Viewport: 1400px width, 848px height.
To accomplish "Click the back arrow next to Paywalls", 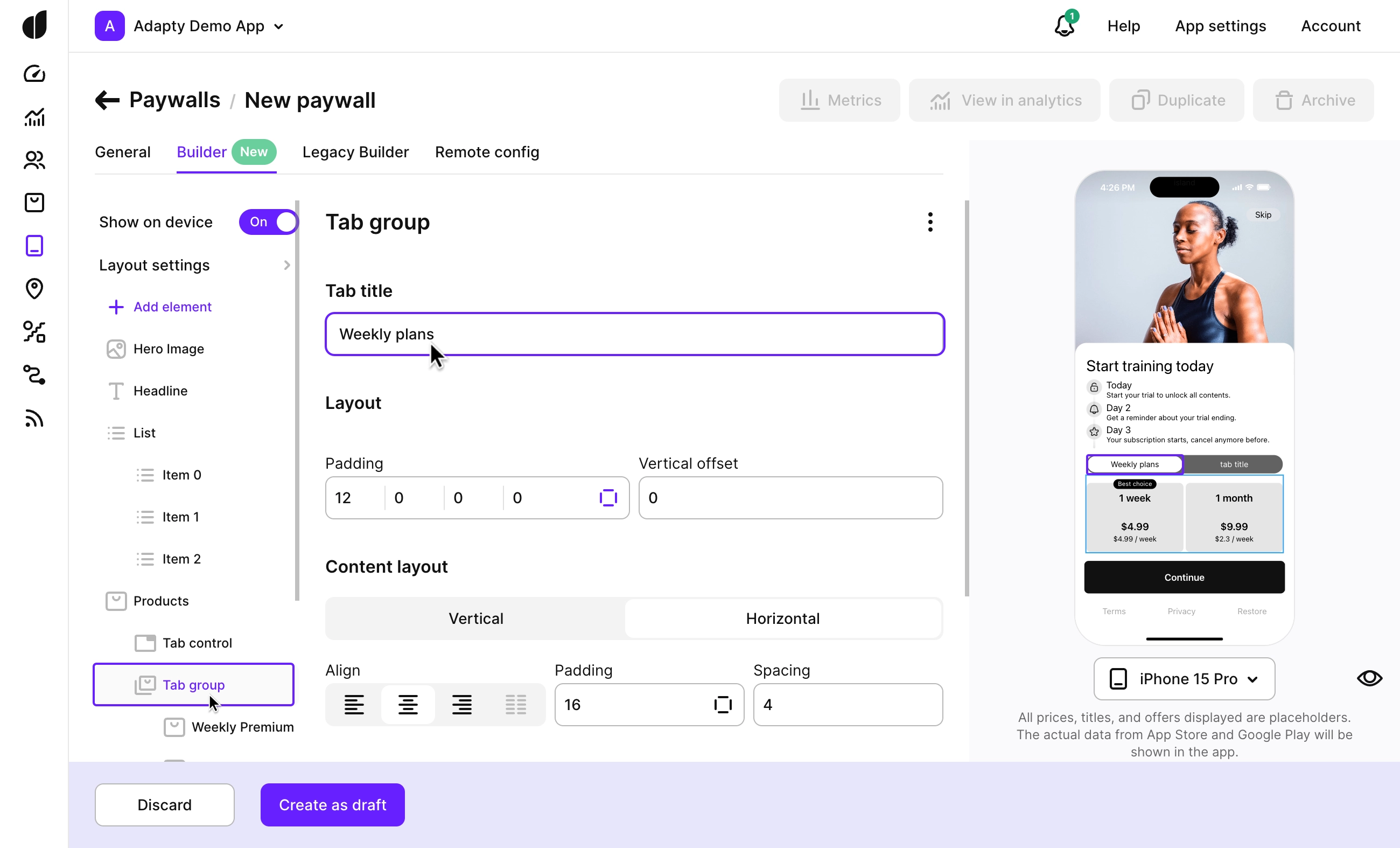I will (x=107, y=101).
